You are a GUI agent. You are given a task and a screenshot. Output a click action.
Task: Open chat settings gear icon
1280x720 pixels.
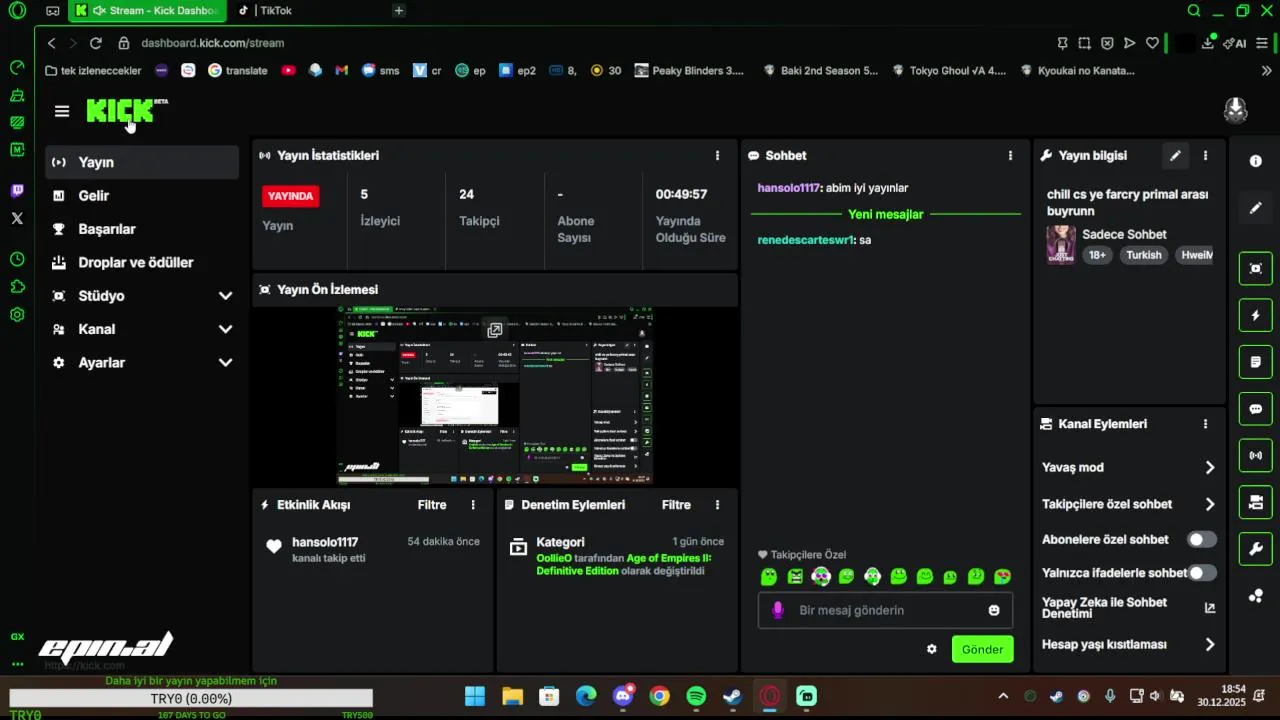(x=932, y=649)
